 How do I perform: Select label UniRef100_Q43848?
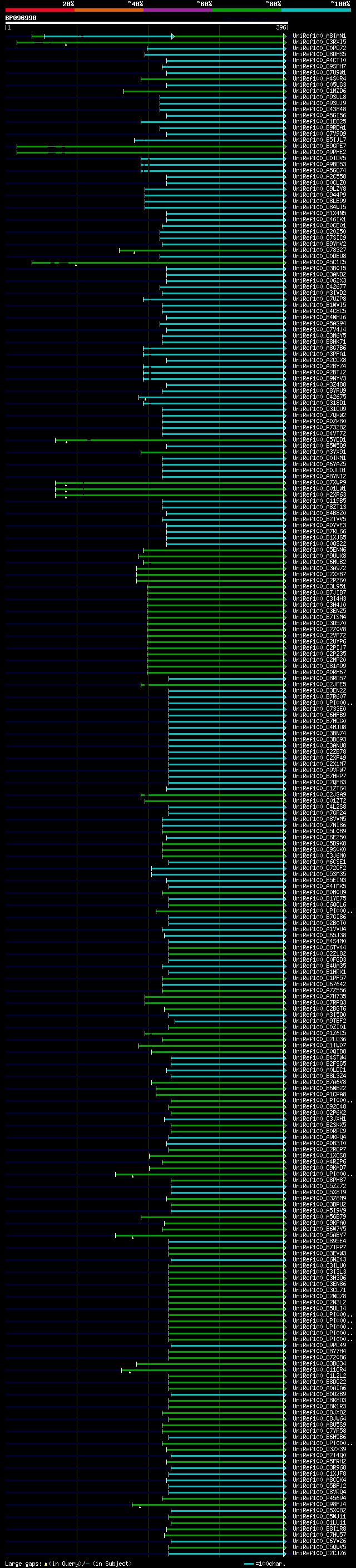pos(319,109)
